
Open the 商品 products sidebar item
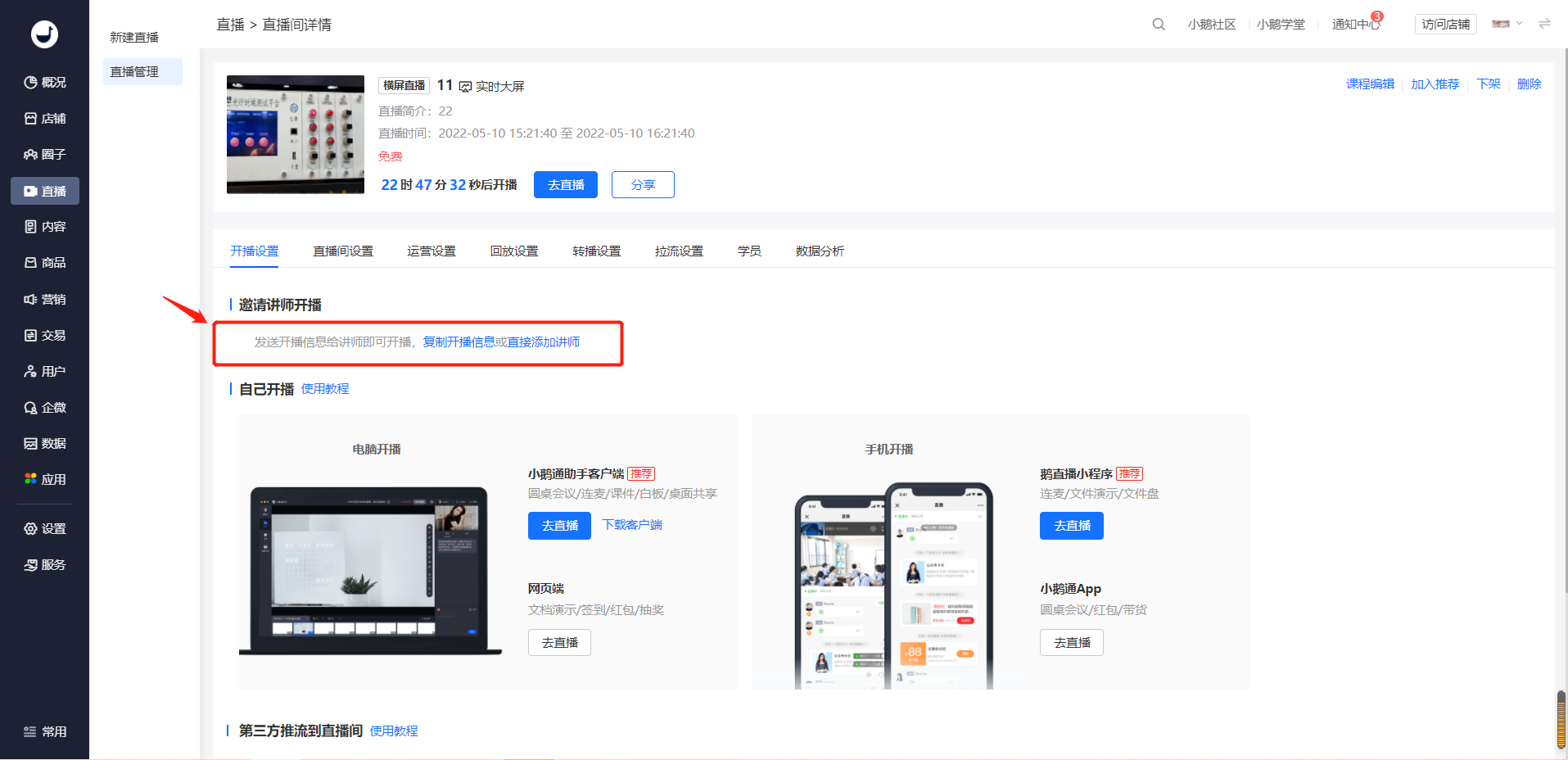tap(45, 262)
